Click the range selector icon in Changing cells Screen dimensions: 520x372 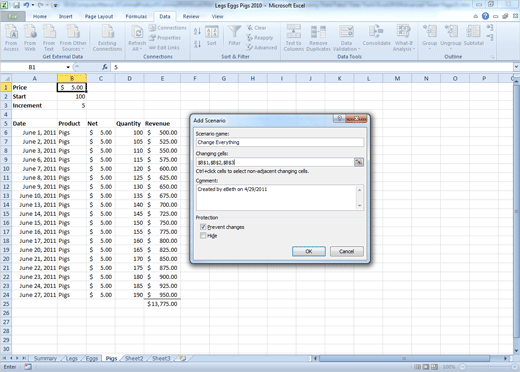tap(359, 162)
